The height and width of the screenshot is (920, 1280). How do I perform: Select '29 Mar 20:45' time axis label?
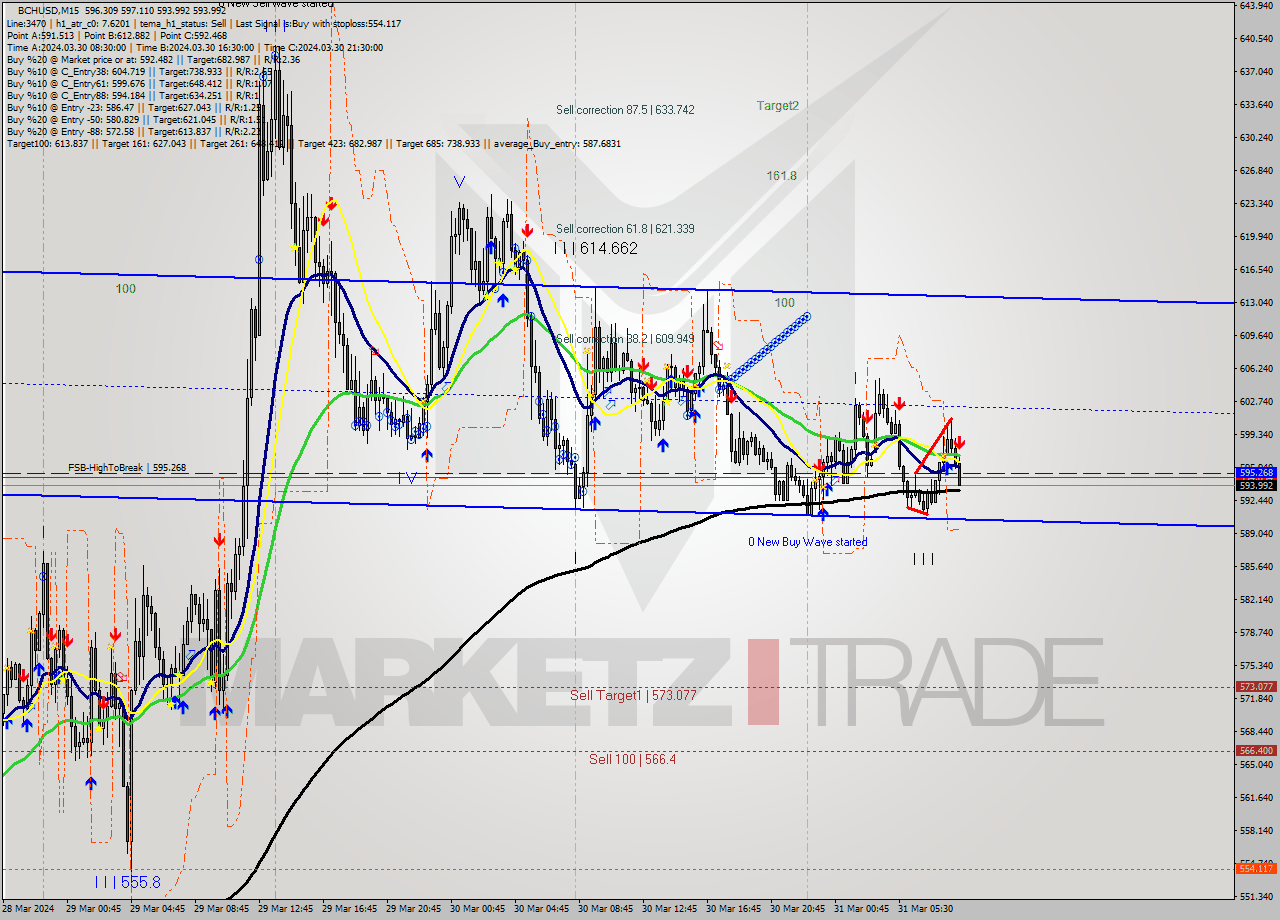point(415,909)
